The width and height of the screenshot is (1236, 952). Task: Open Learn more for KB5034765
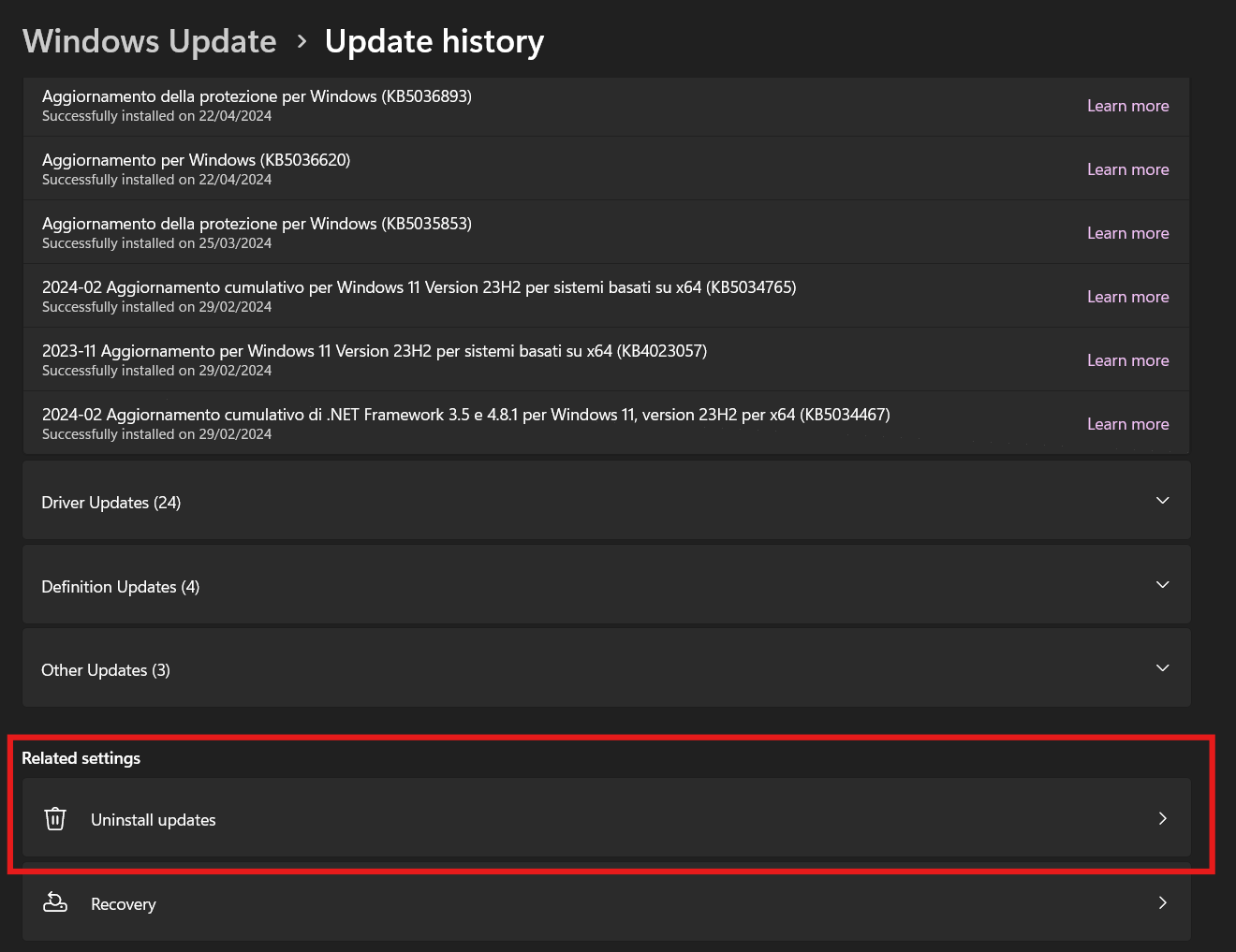[x=1127, y=297]
